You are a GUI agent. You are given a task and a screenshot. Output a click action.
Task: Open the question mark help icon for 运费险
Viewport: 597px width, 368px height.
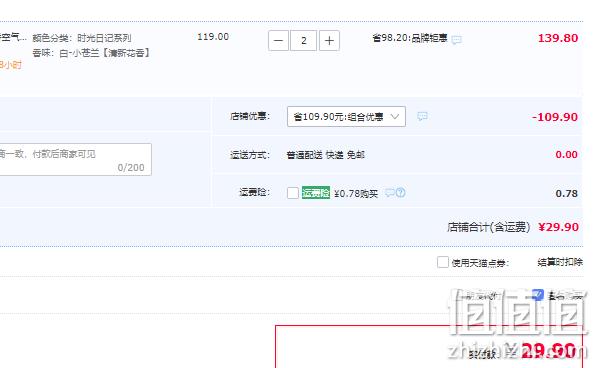[401, 193]
